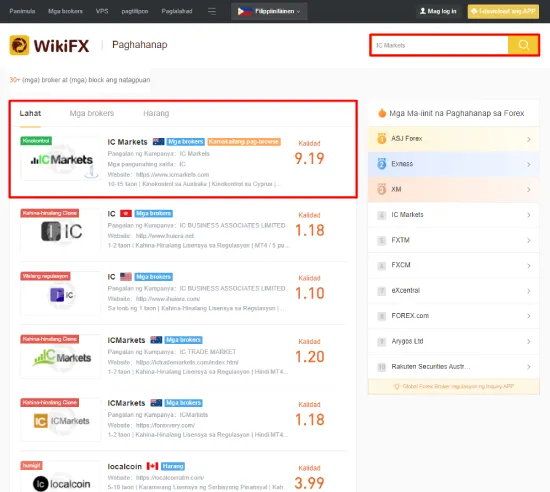Click the Australian flag next to IC Markets
Image resolution: width=550 pixels, height=492 pixels.
click(159, 142)
